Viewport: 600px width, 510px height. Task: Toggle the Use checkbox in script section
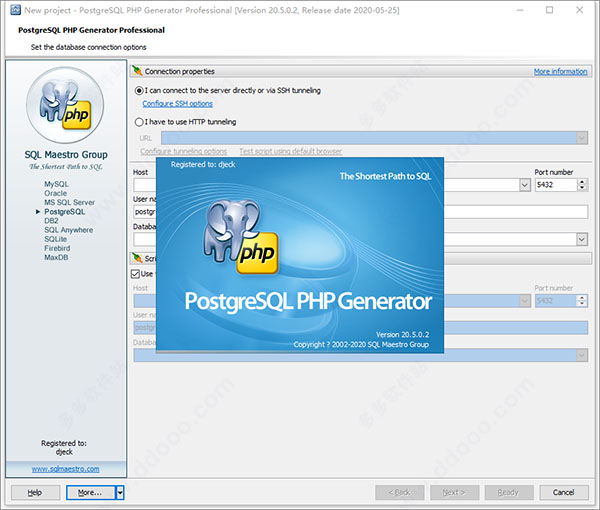[135, 274]
